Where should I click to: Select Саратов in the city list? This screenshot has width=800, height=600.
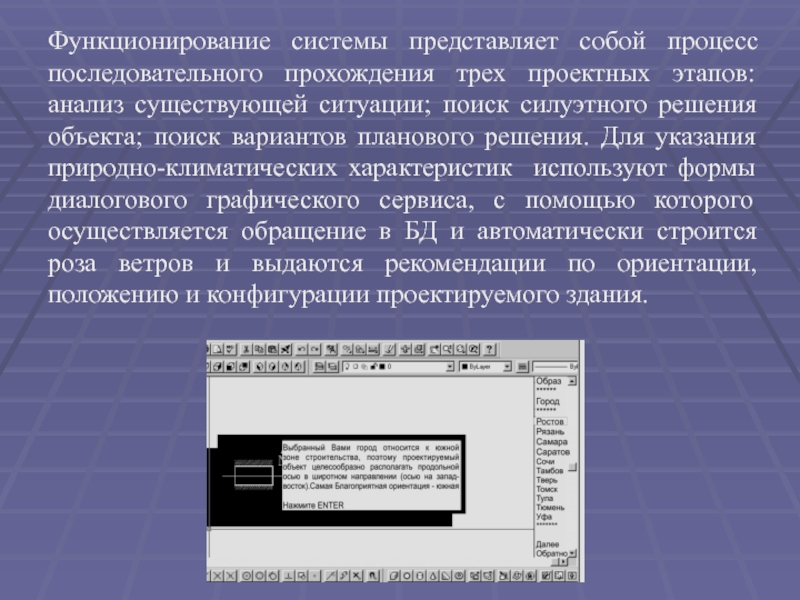pos(553,452)
